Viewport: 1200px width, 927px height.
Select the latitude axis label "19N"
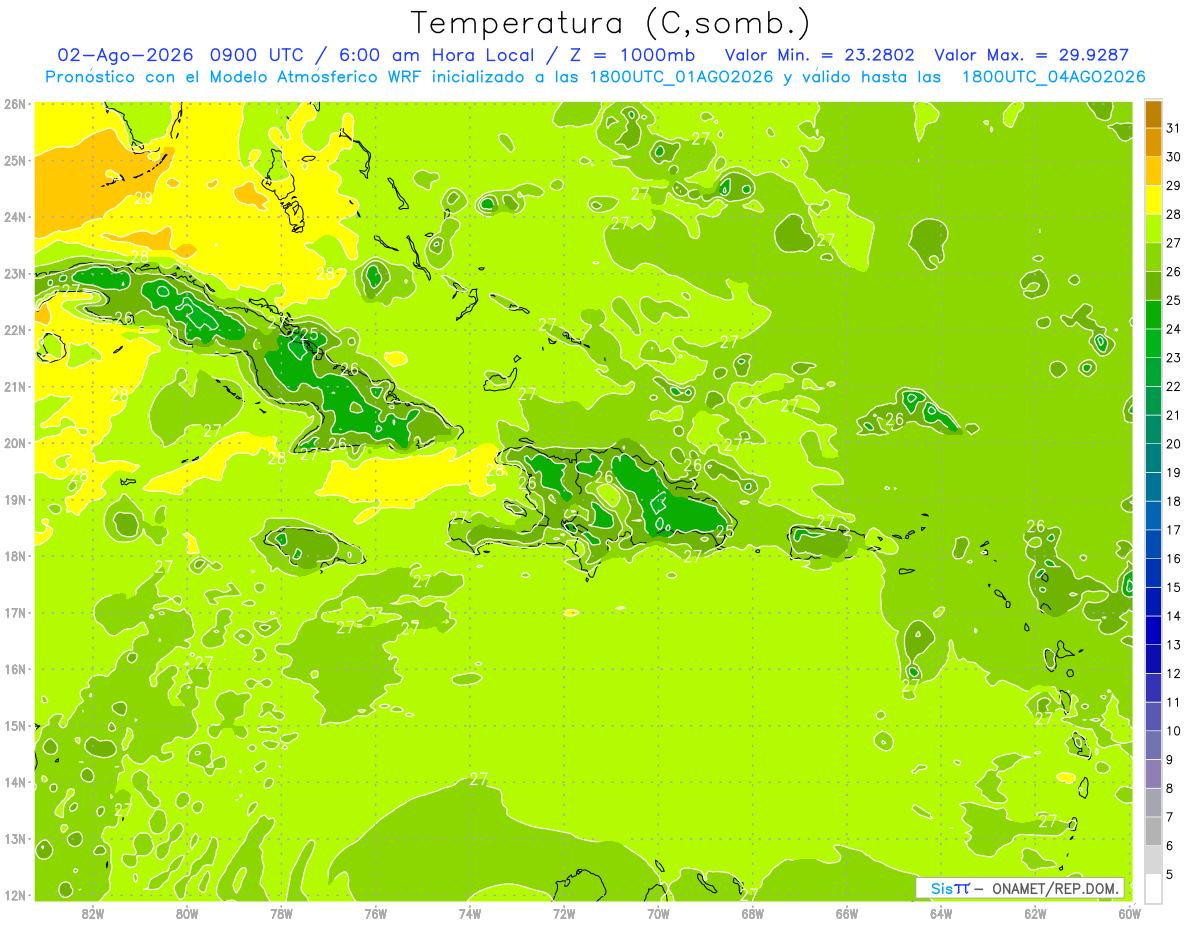point(15,499)
